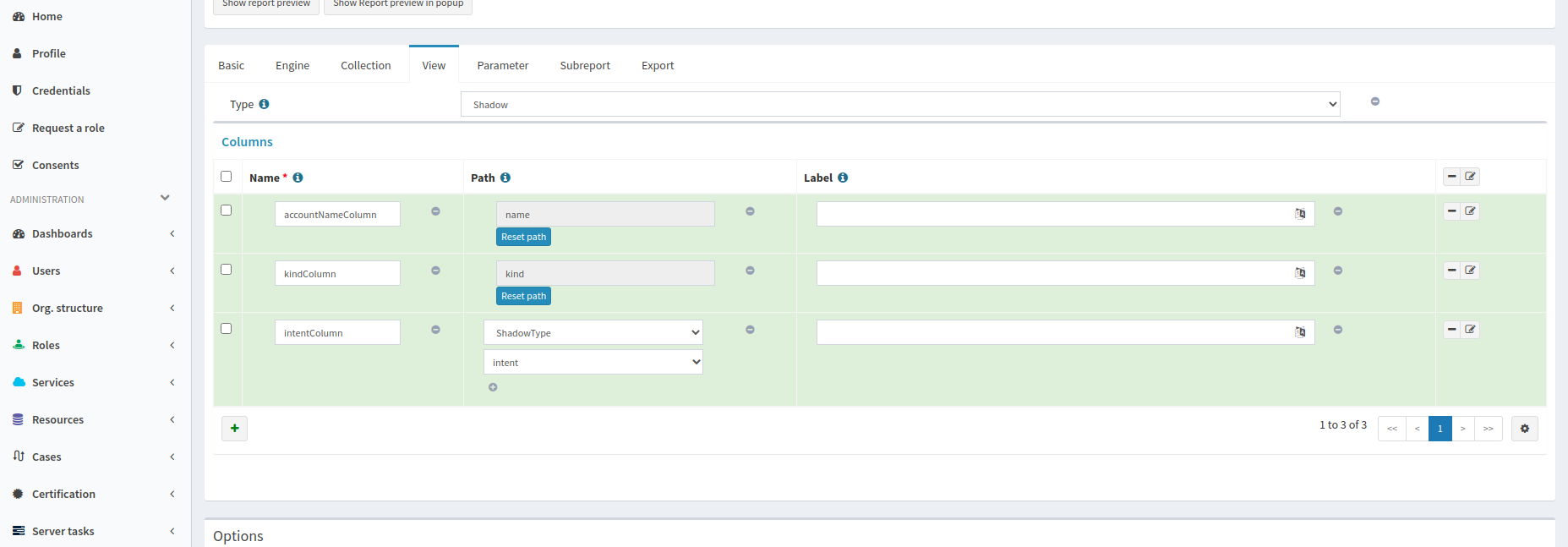Delete the kindColumn row
1568x547 pixels.
pyautogui.click(x=1452, y=271)
